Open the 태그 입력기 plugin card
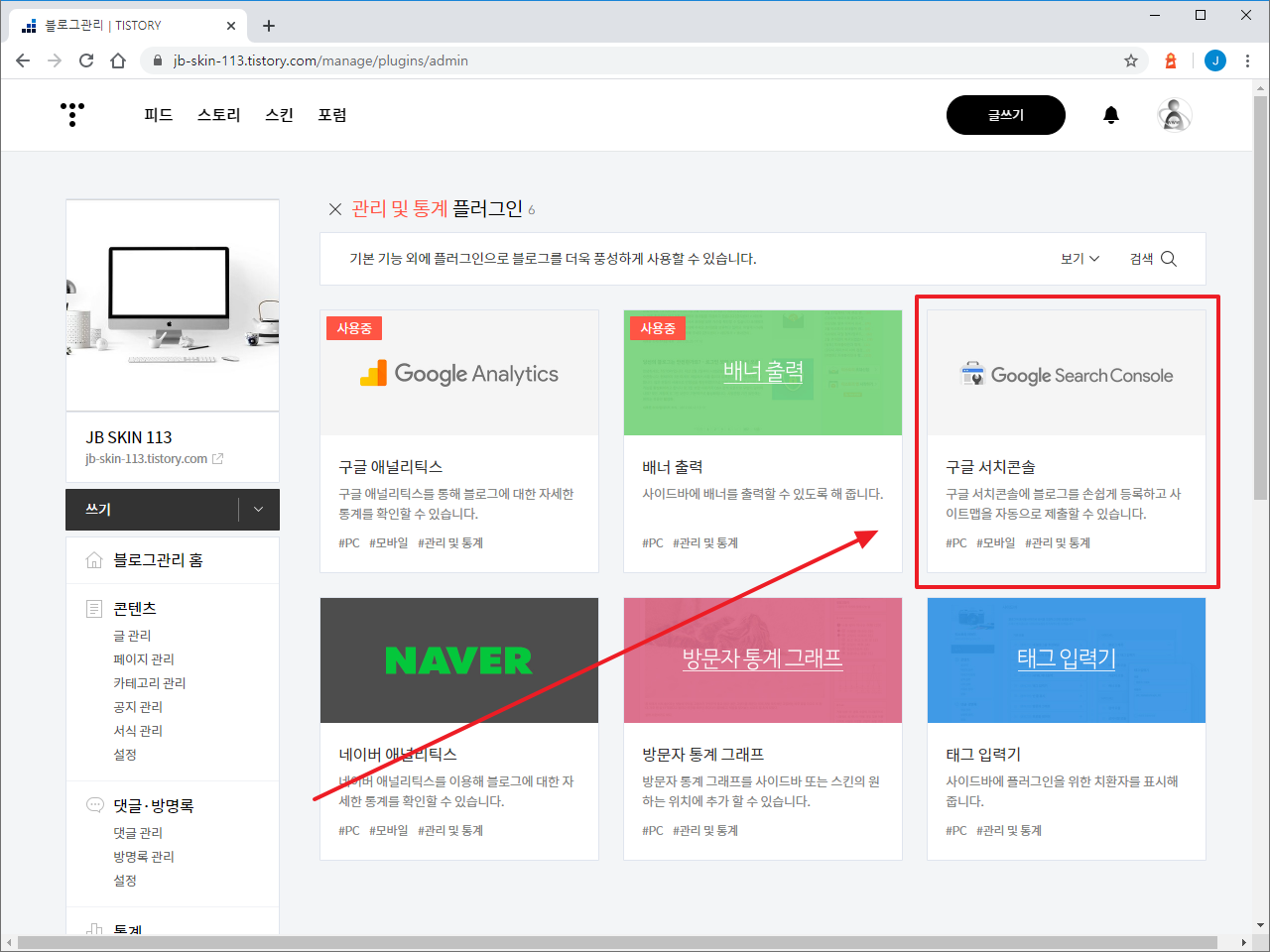Screen dimensions: 1270x952 tap(1067, 729)
